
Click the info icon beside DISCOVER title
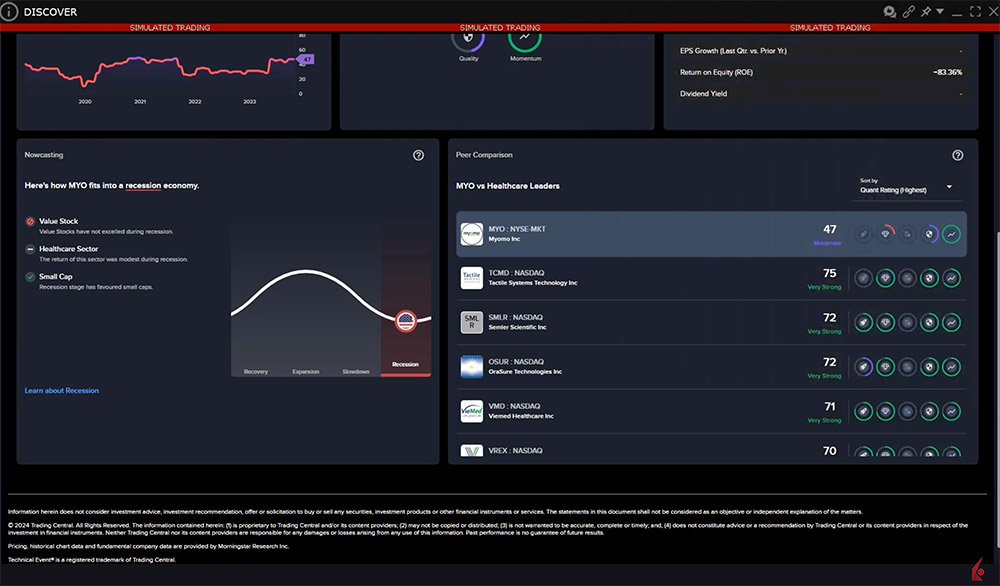tap(10, 12)
